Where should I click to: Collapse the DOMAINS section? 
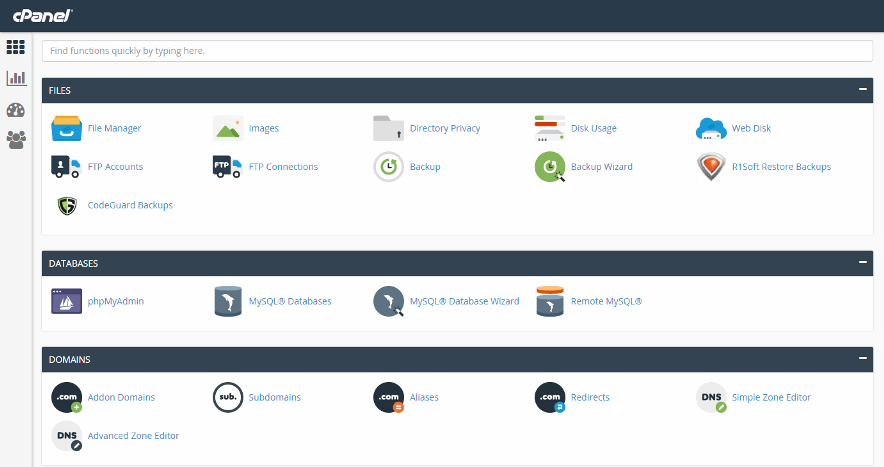863,358
